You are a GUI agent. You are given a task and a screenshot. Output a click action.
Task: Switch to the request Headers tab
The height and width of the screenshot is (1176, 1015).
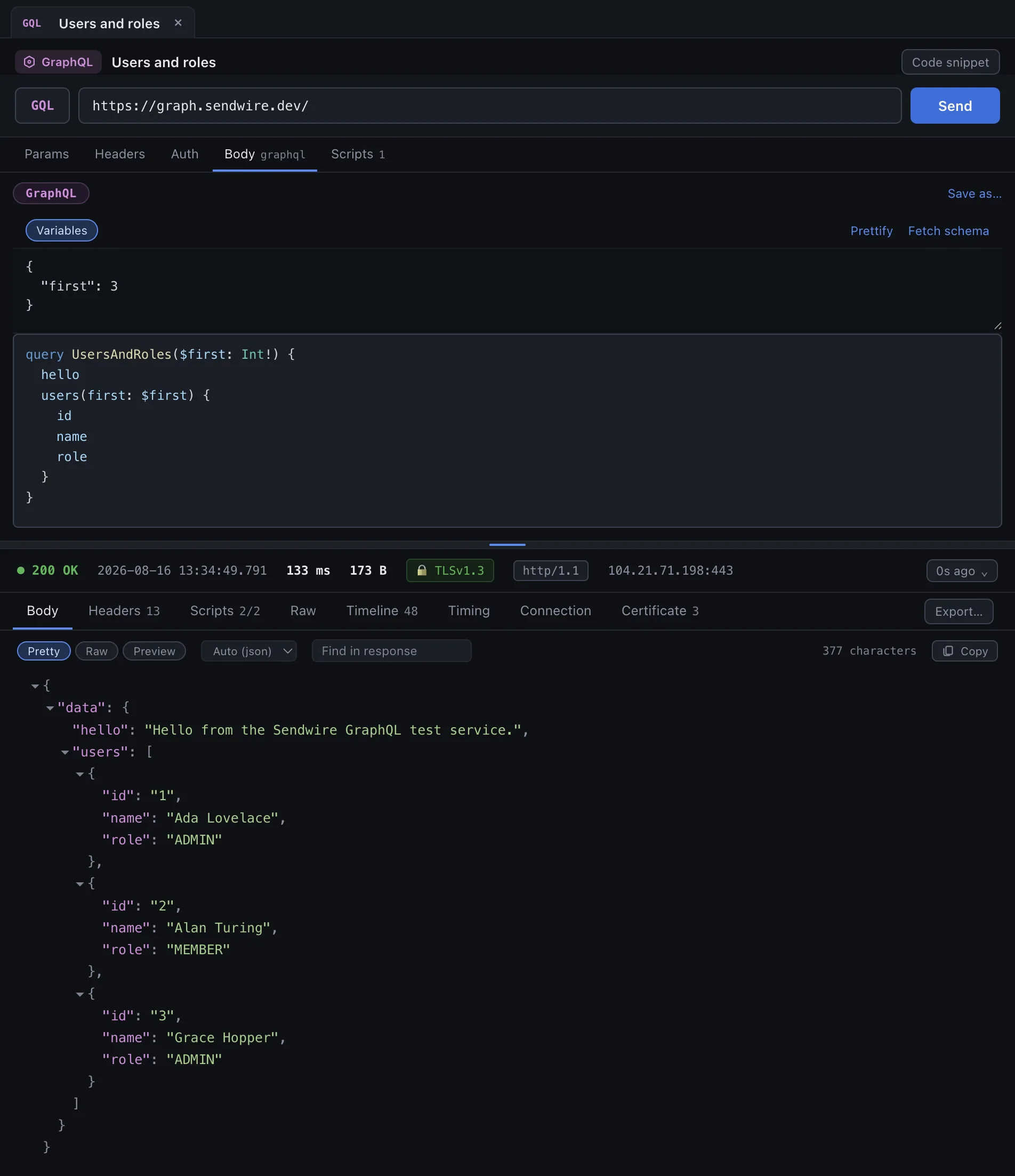120,154
